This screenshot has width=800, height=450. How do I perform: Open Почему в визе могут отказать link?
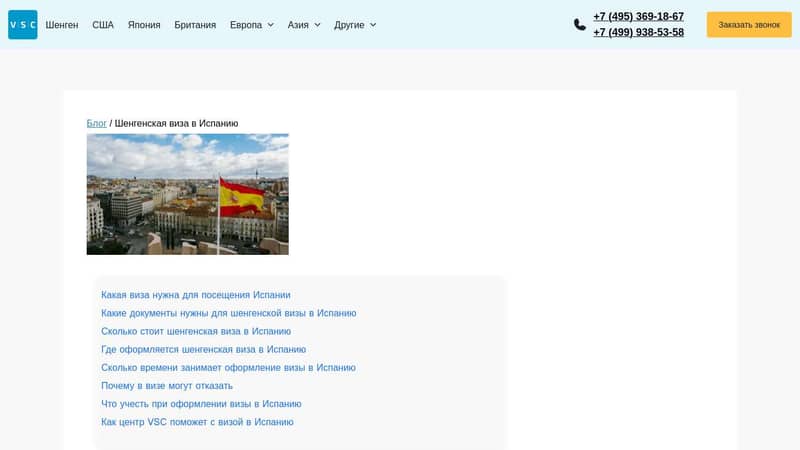tap(167, 386)
